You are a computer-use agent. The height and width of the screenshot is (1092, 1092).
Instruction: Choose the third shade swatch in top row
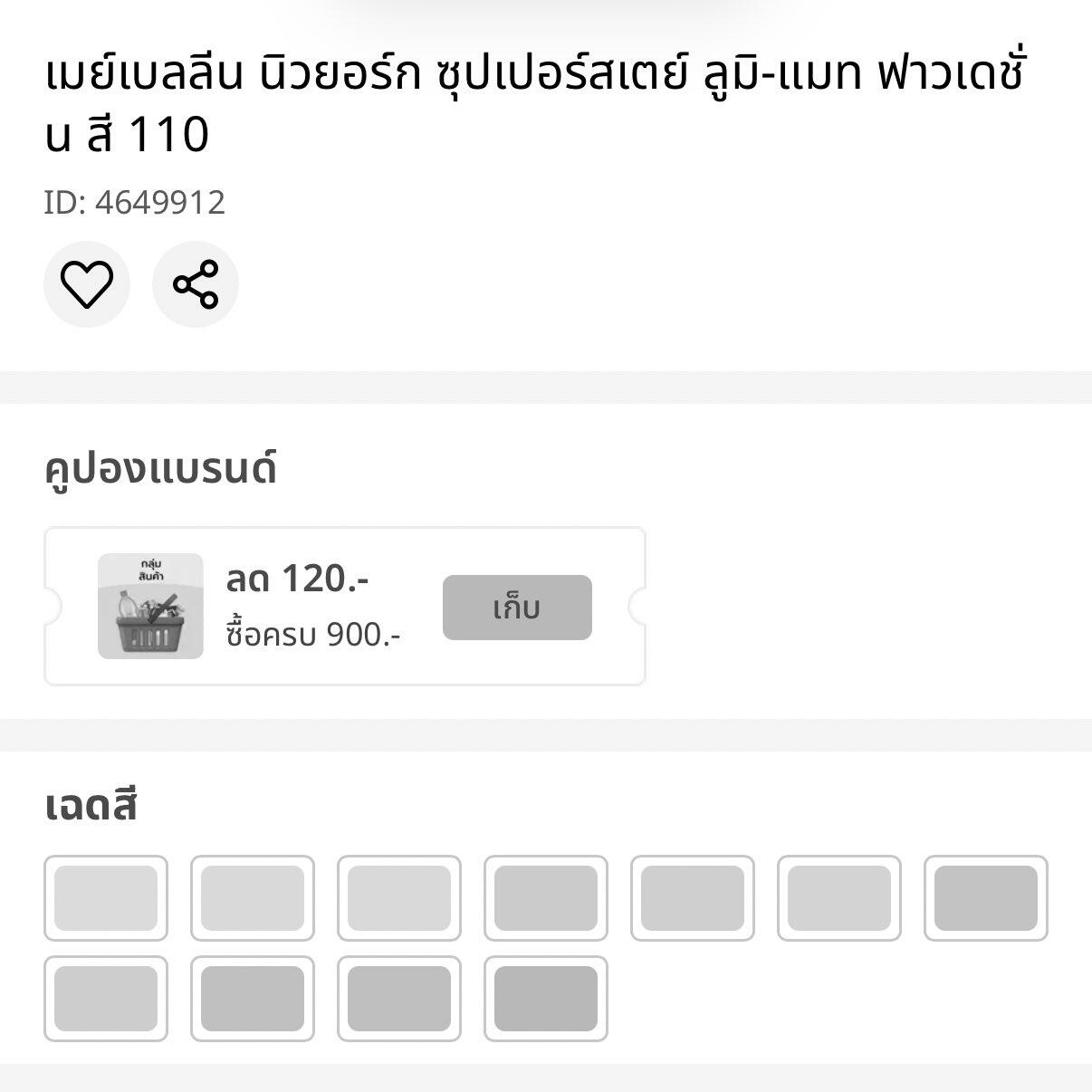point(399,898)
